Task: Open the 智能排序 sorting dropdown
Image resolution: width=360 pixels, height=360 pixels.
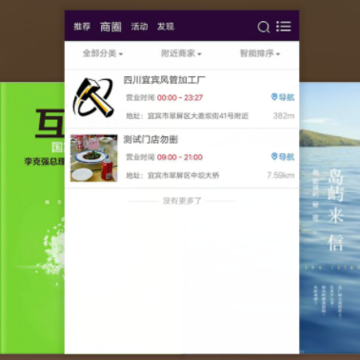Action: pyautogui.click(x=260, y=53)
